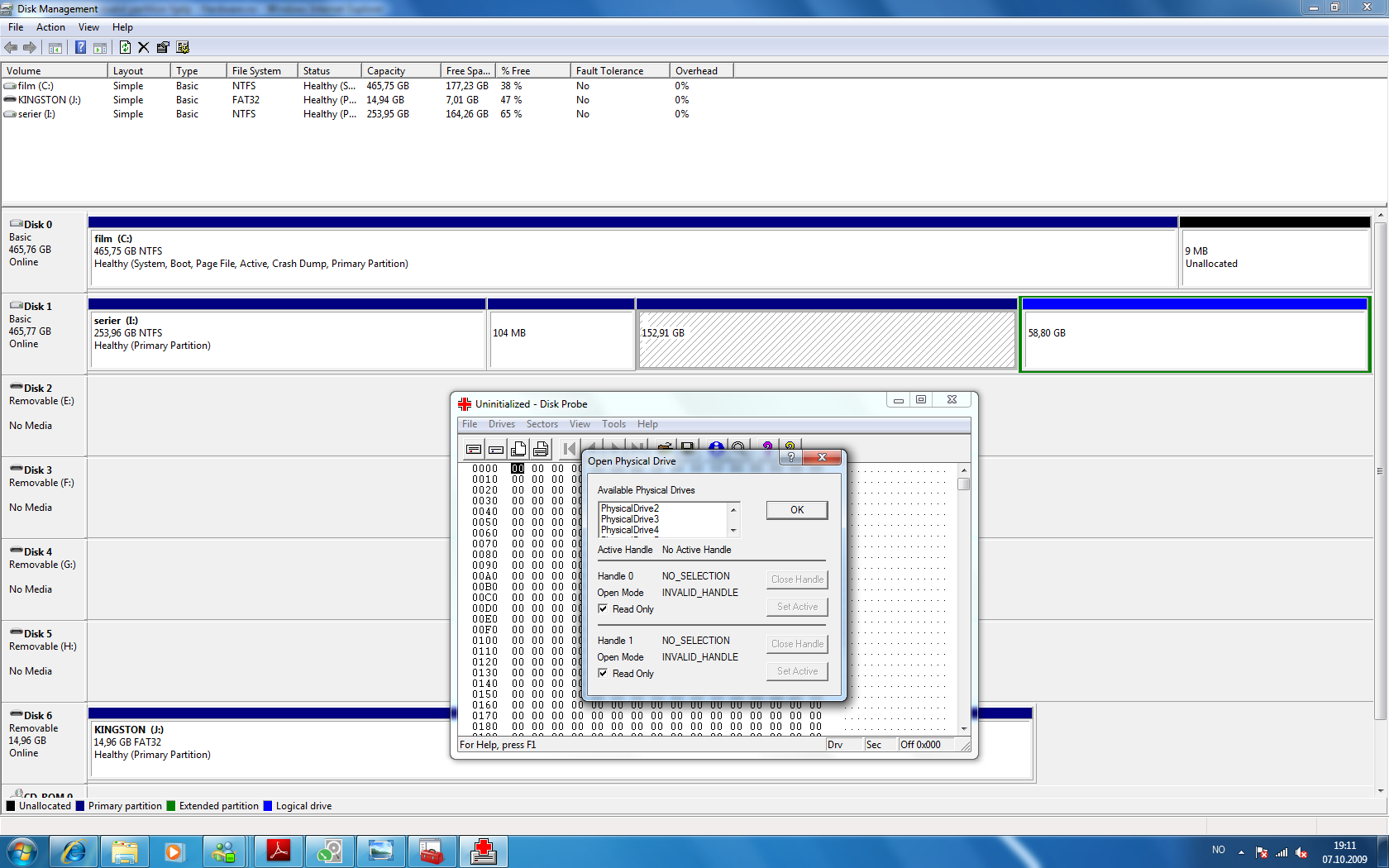Click the copy pages icon in Disk Probe
1389x868 pixels.
(x=518, y=449)
